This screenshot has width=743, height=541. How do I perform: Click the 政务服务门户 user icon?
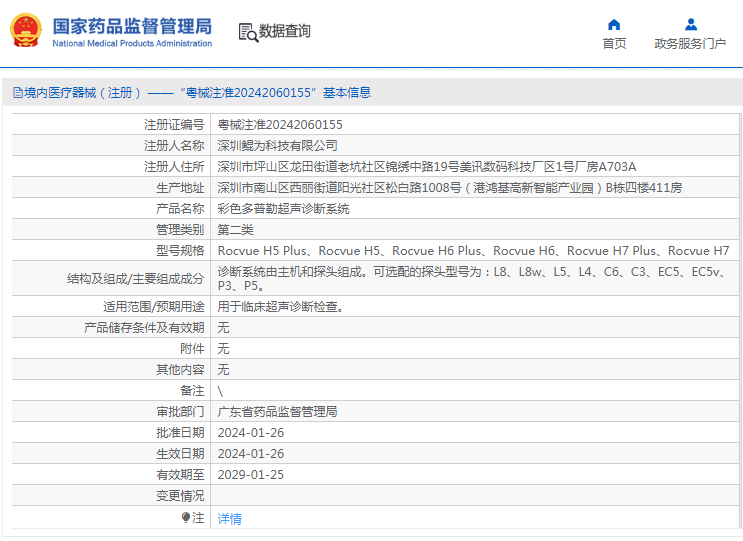(x=690, y=25)
